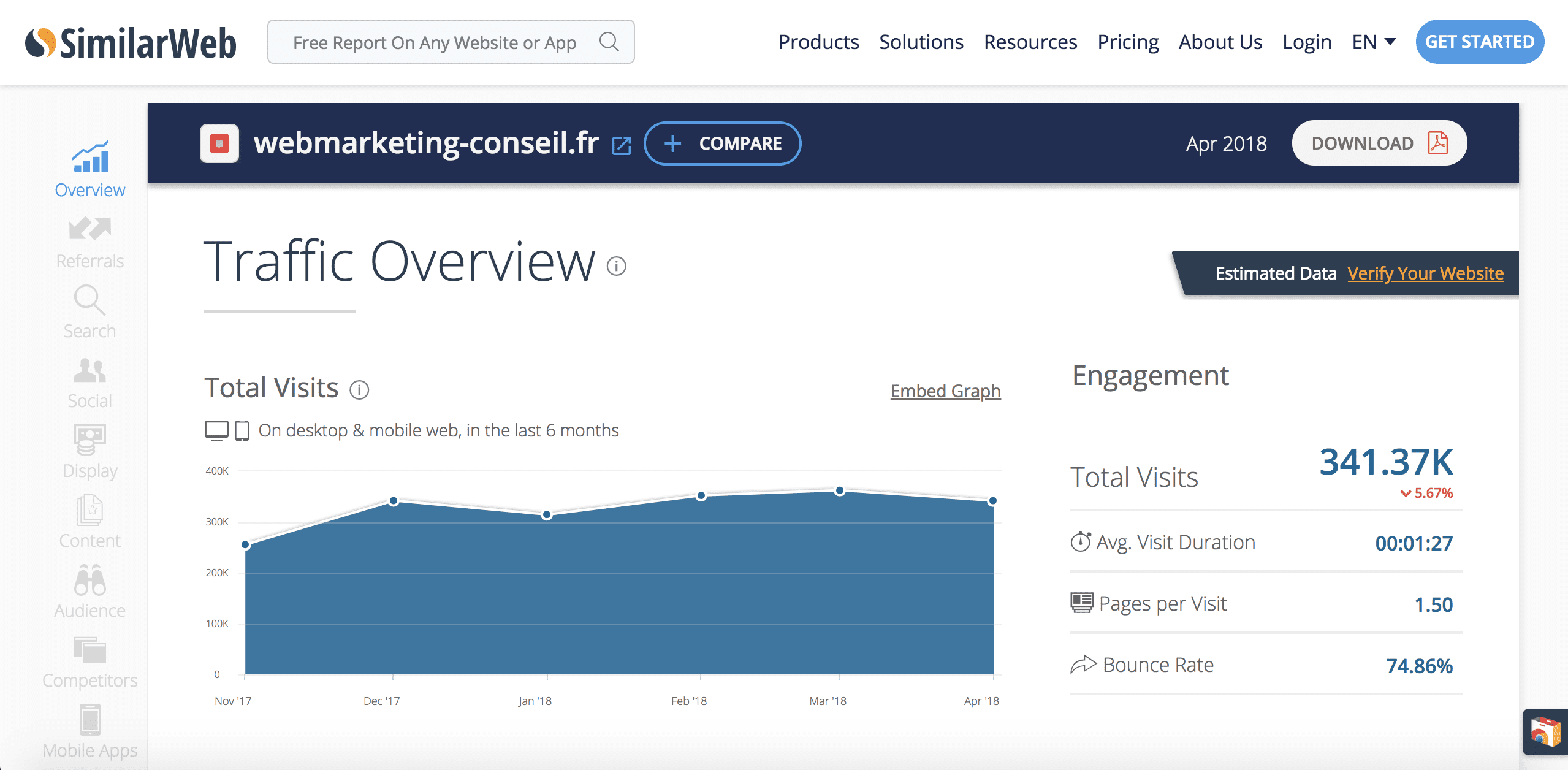Viewport: 1568px width, 770px height.
Task: Download the PDF report
Action: 1379,143
